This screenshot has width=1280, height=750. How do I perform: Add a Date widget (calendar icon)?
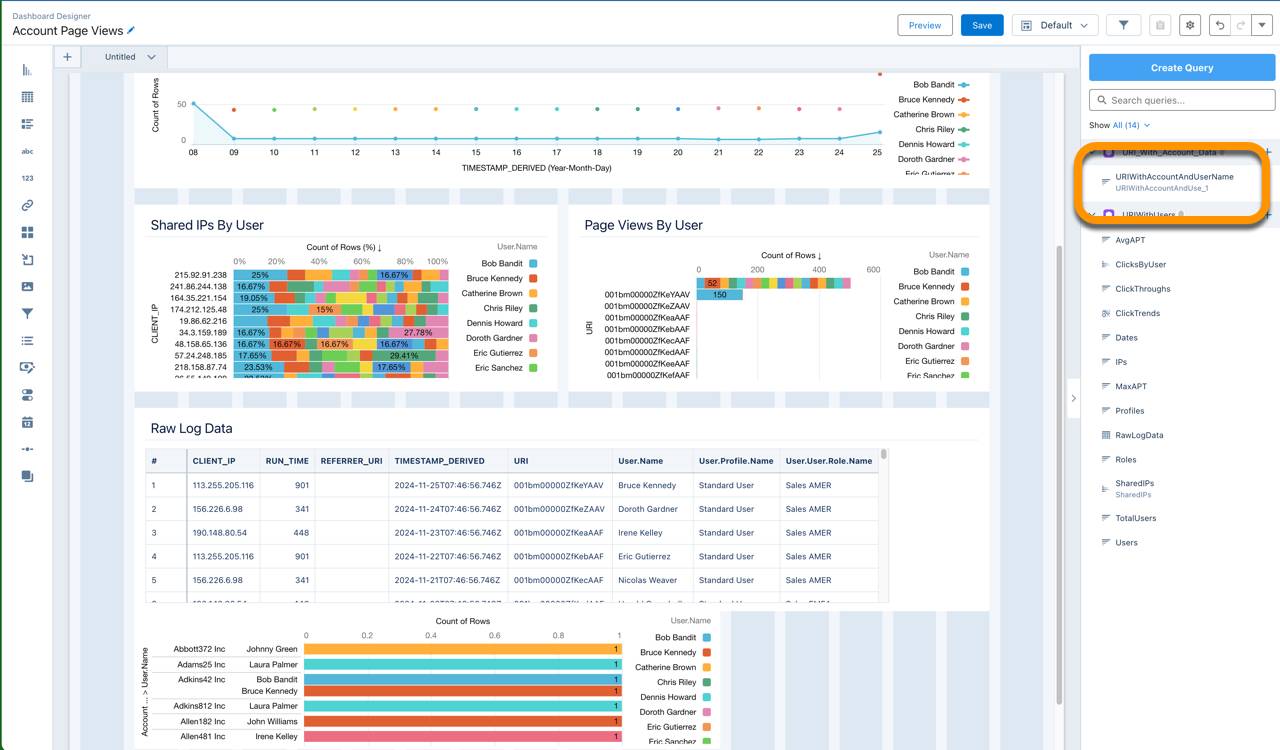(27, 422)
